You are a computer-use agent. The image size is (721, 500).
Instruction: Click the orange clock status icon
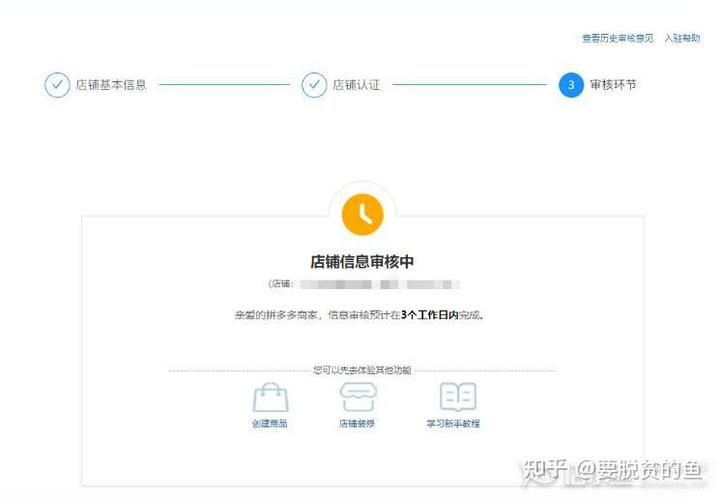[x=363, y=214]
